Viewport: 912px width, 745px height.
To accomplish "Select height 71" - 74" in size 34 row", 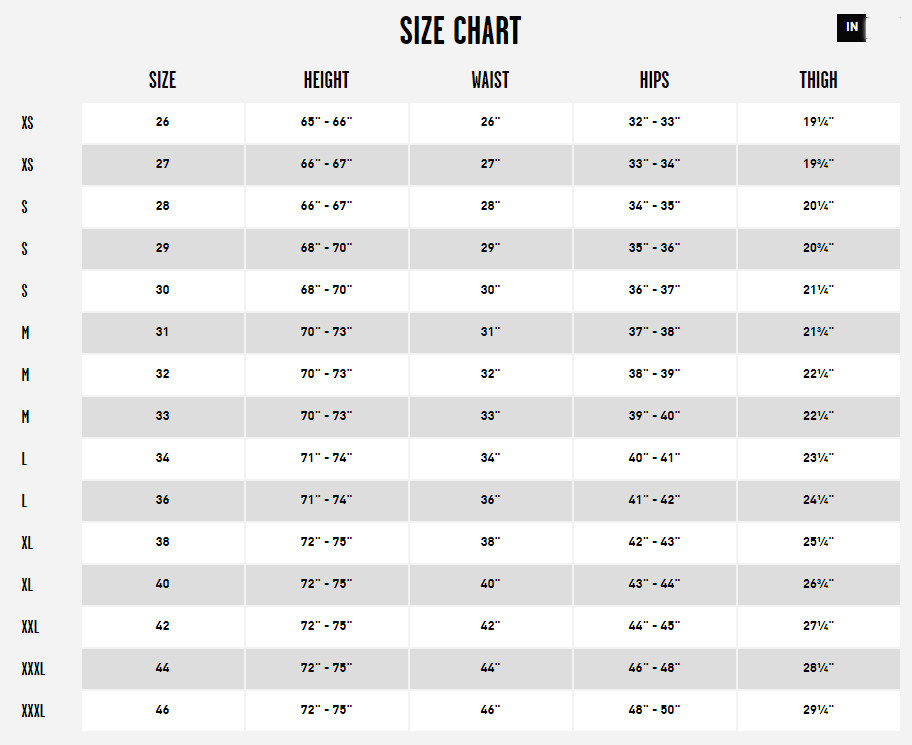I will (327, 459).
